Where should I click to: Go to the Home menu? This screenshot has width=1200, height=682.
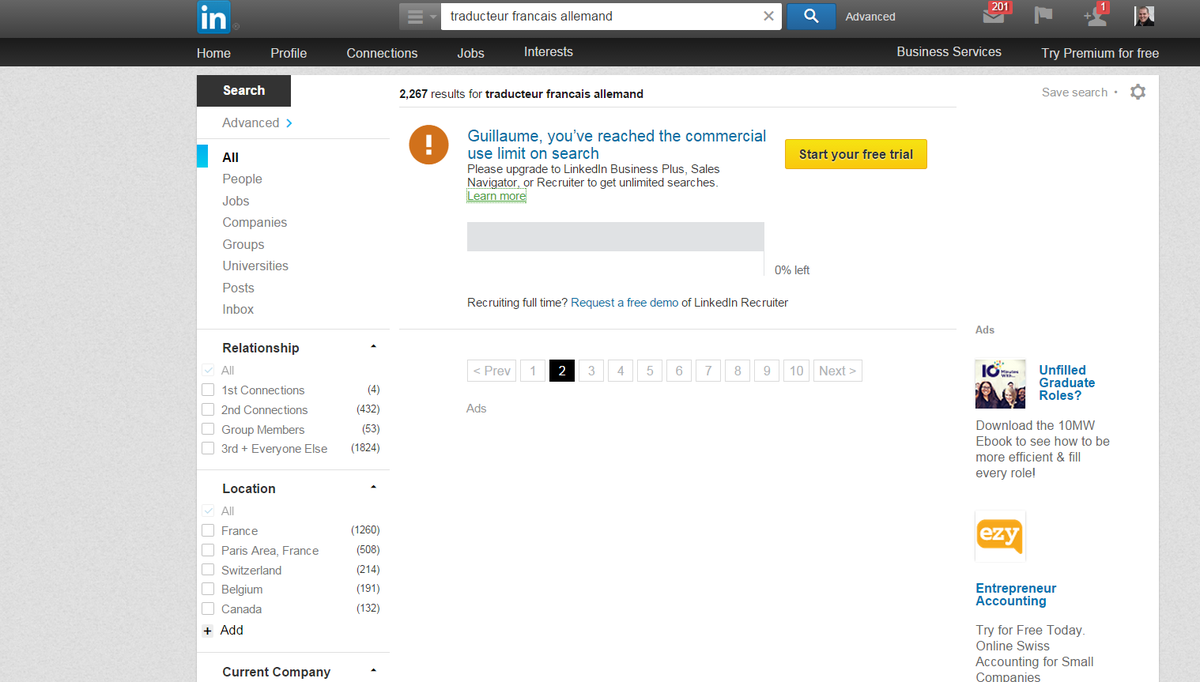pos(214,53)
